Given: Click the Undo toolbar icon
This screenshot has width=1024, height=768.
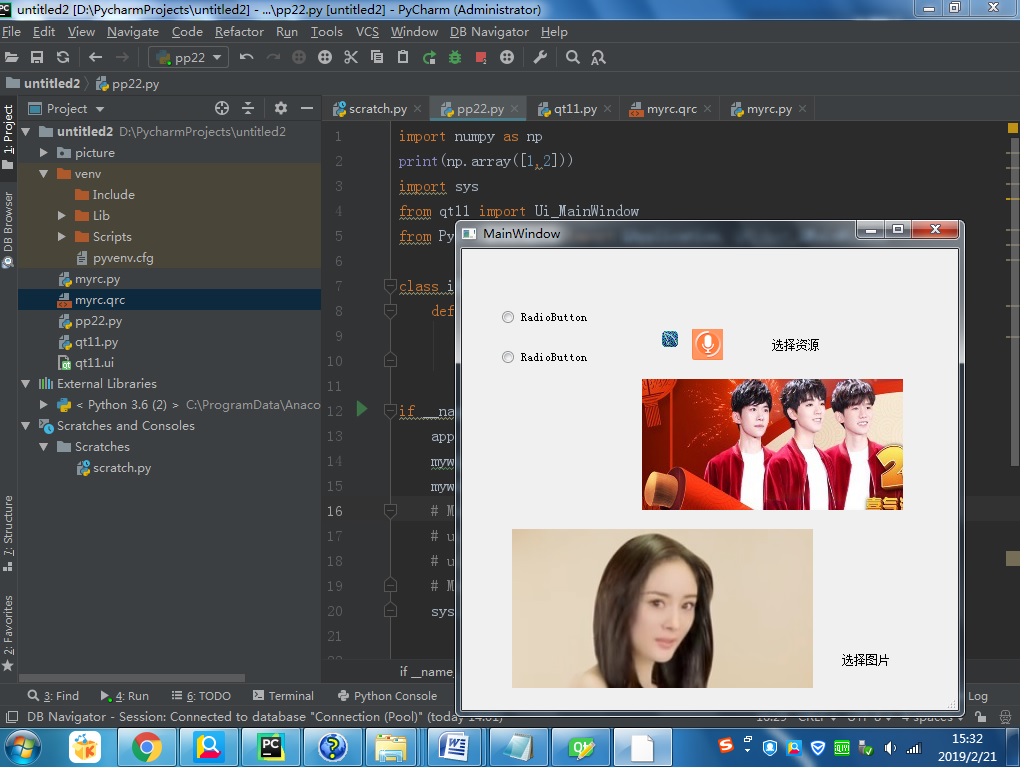Looking at the screenshot, I should click(x=246, y=57).
